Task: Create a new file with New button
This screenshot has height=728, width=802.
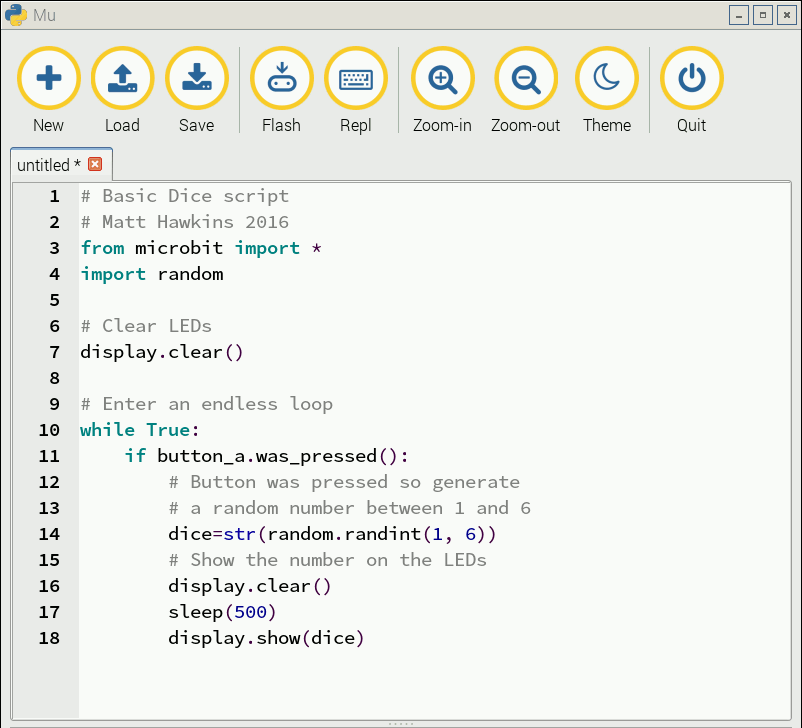Action: pos(49,78)
